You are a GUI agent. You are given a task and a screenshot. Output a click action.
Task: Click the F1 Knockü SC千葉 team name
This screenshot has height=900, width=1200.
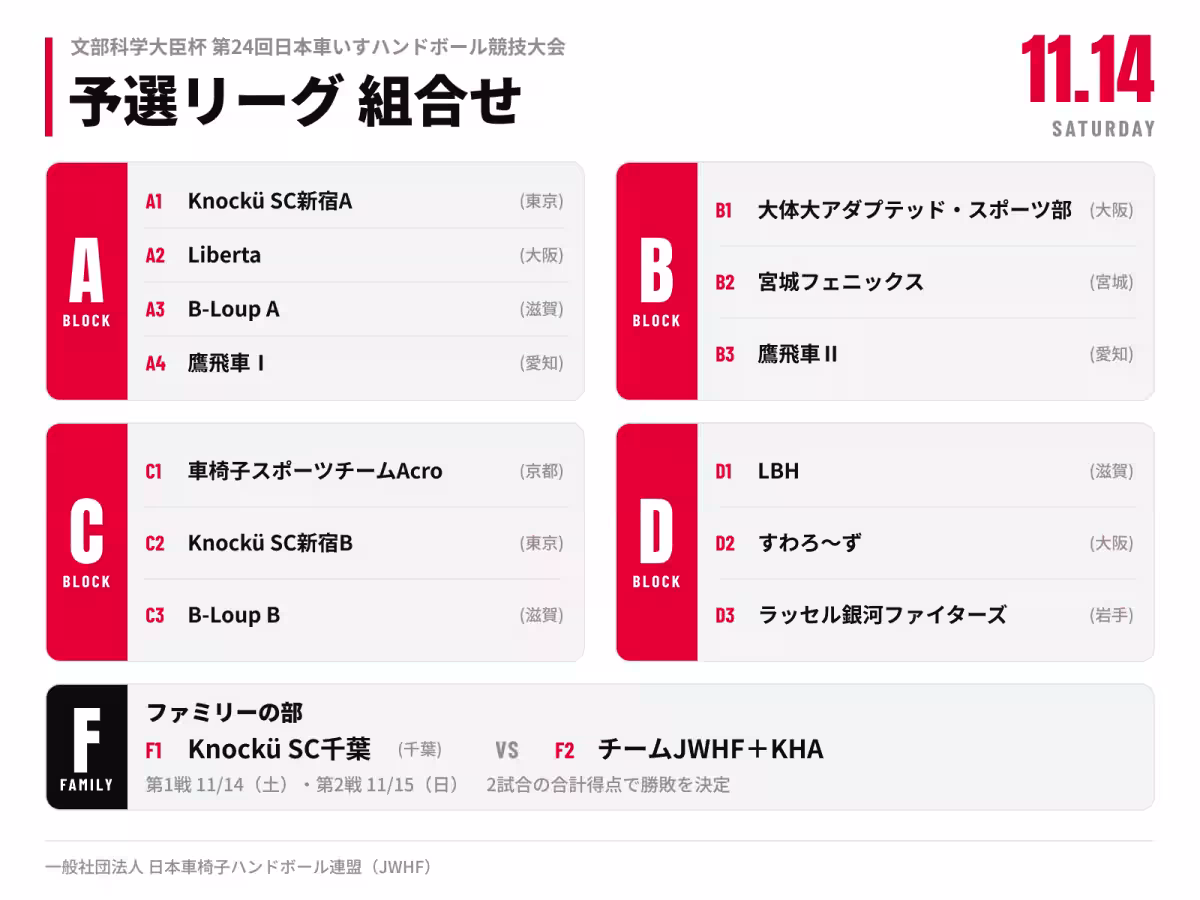click(x=279, y=749)
